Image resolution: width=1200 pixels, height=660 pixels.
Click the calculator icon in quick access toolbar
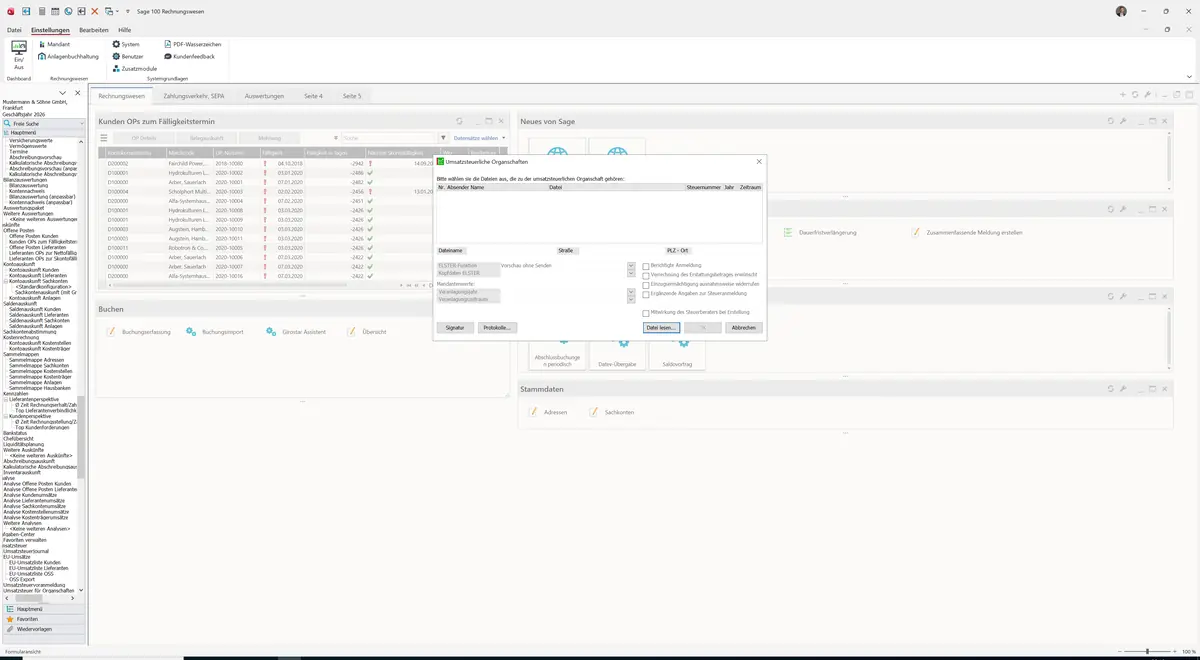point(41,11)
